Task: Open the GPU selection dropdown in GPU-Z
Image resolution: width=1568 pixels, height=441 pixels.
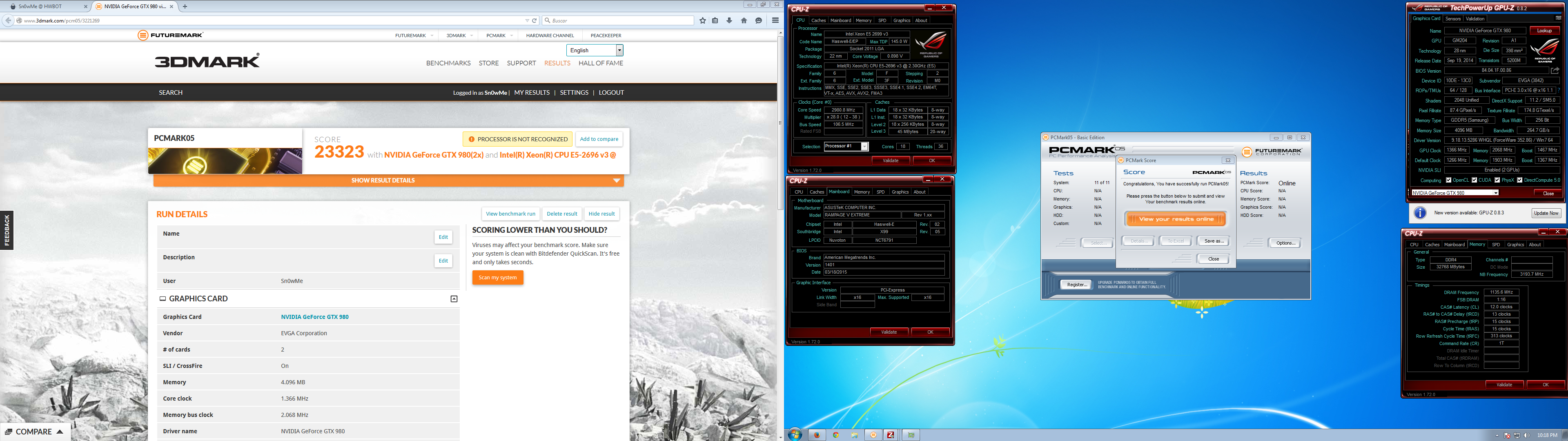Action: pos(1496,193)
